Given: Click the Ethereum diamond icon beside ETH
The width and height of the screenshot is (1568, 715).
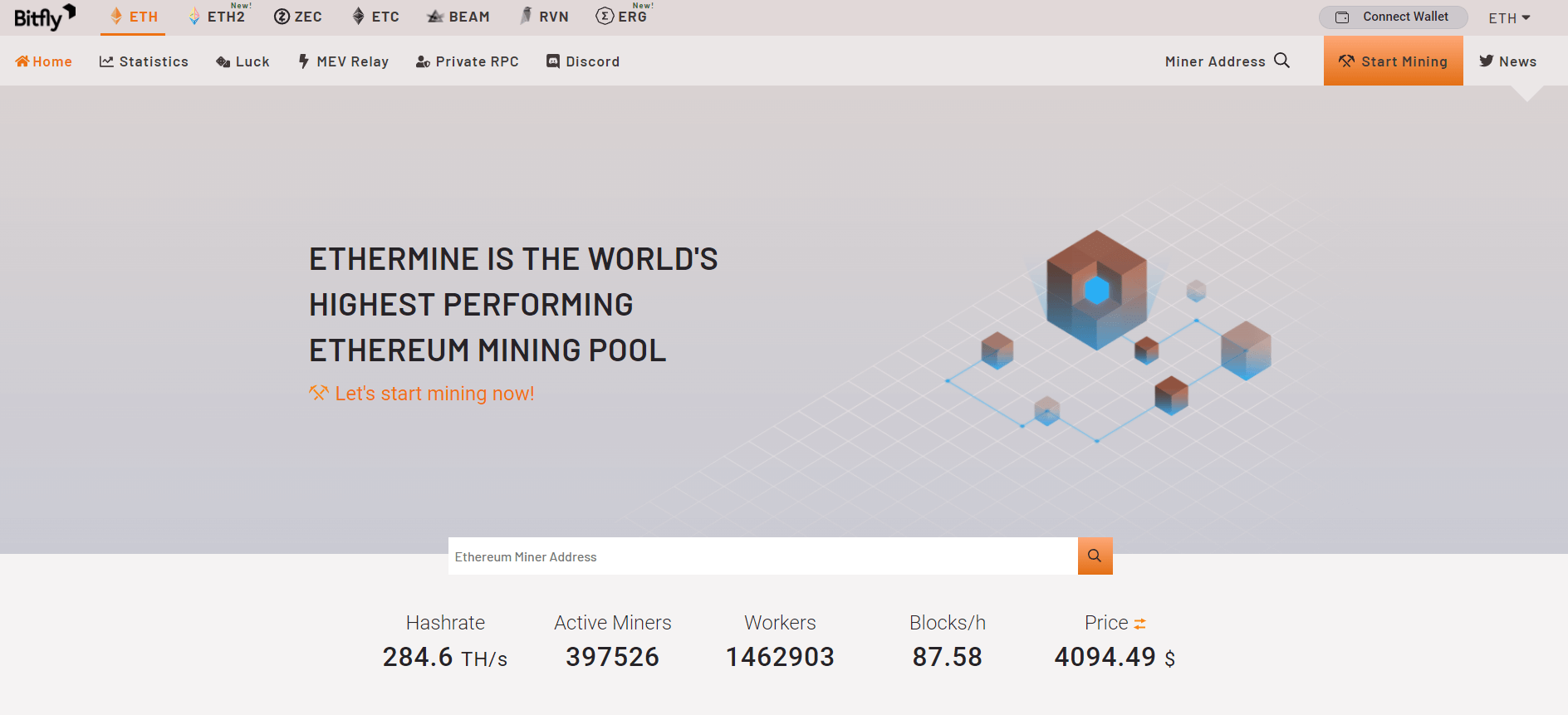Looking at the screenshot, I should [x=116, y=16].
